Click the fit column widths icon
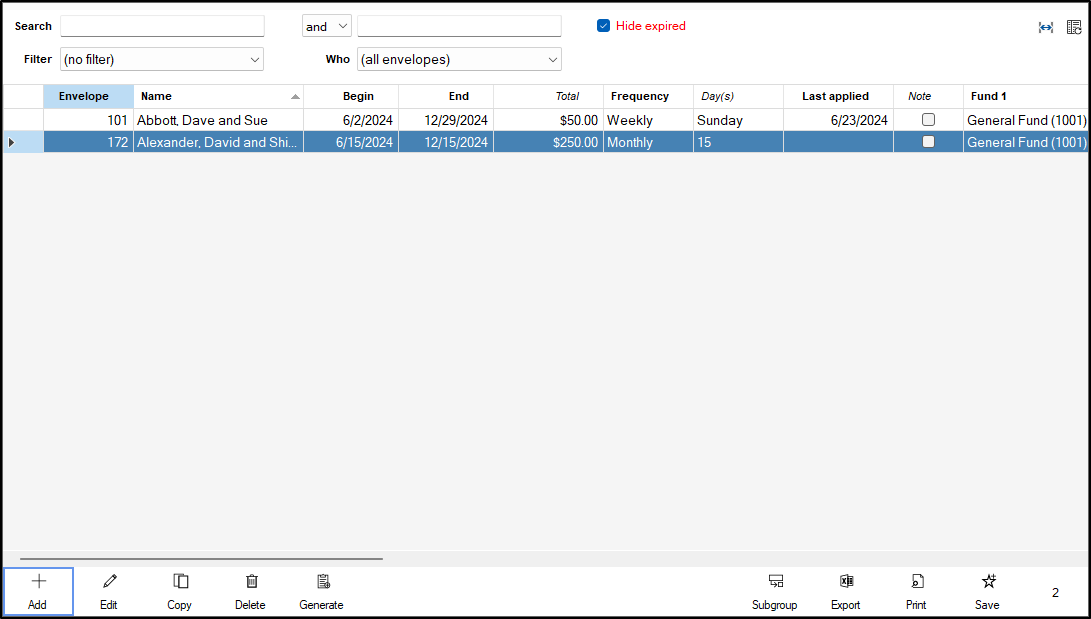The image size is (1091, 619). pos(1046,27)
